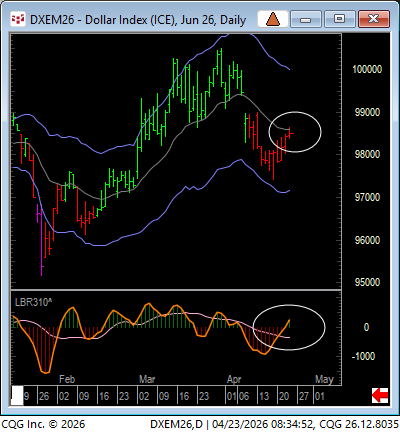Minimize the DXEM26 chart window
The image size is (400, 432).
(306, 19)
